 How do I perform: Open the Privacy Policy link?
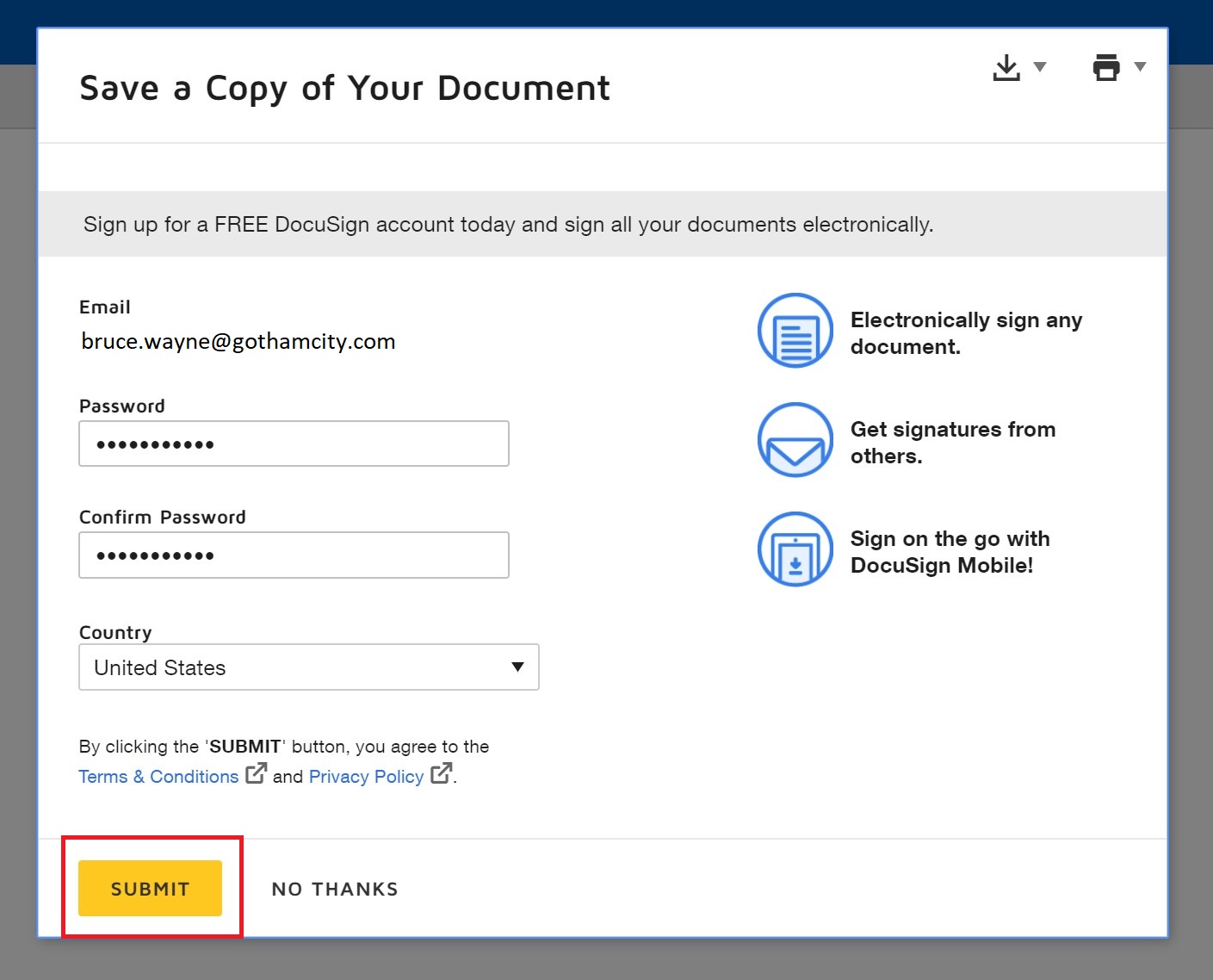[366, 777]
